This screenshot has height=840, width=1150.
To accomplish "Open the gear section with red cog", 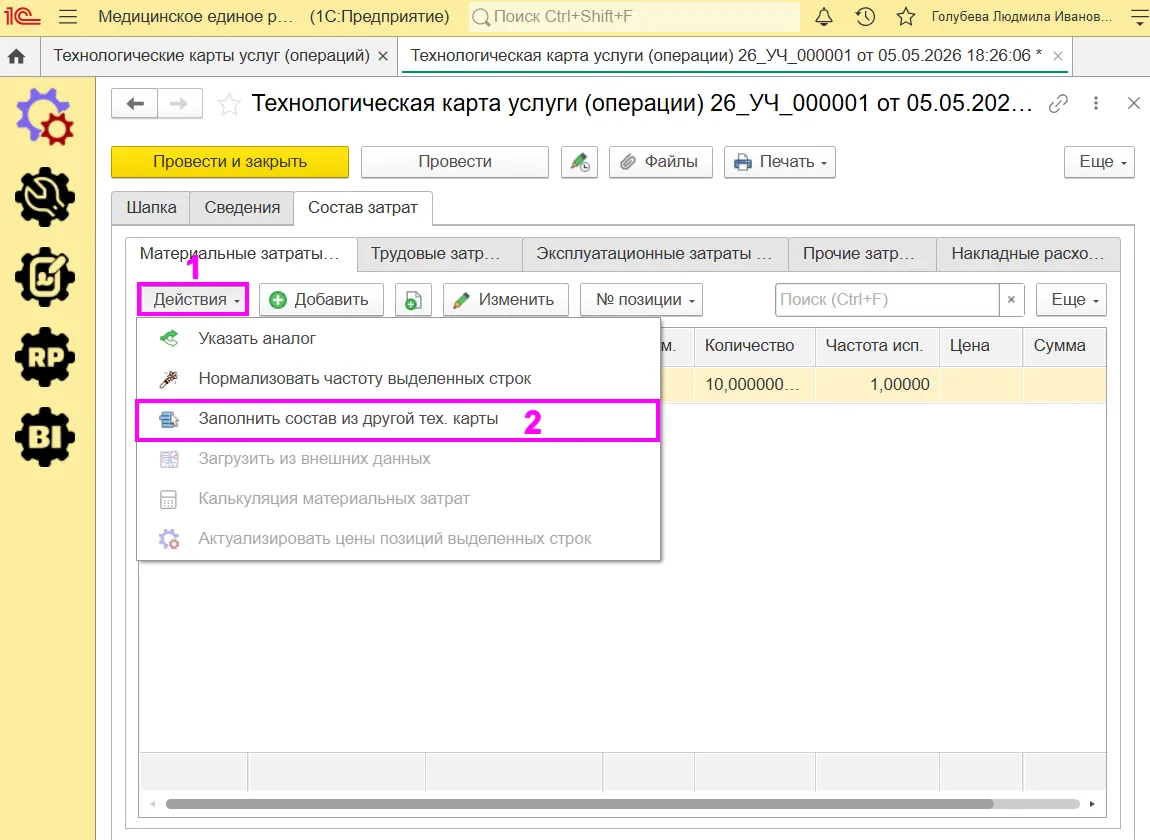I will (45, 117).
